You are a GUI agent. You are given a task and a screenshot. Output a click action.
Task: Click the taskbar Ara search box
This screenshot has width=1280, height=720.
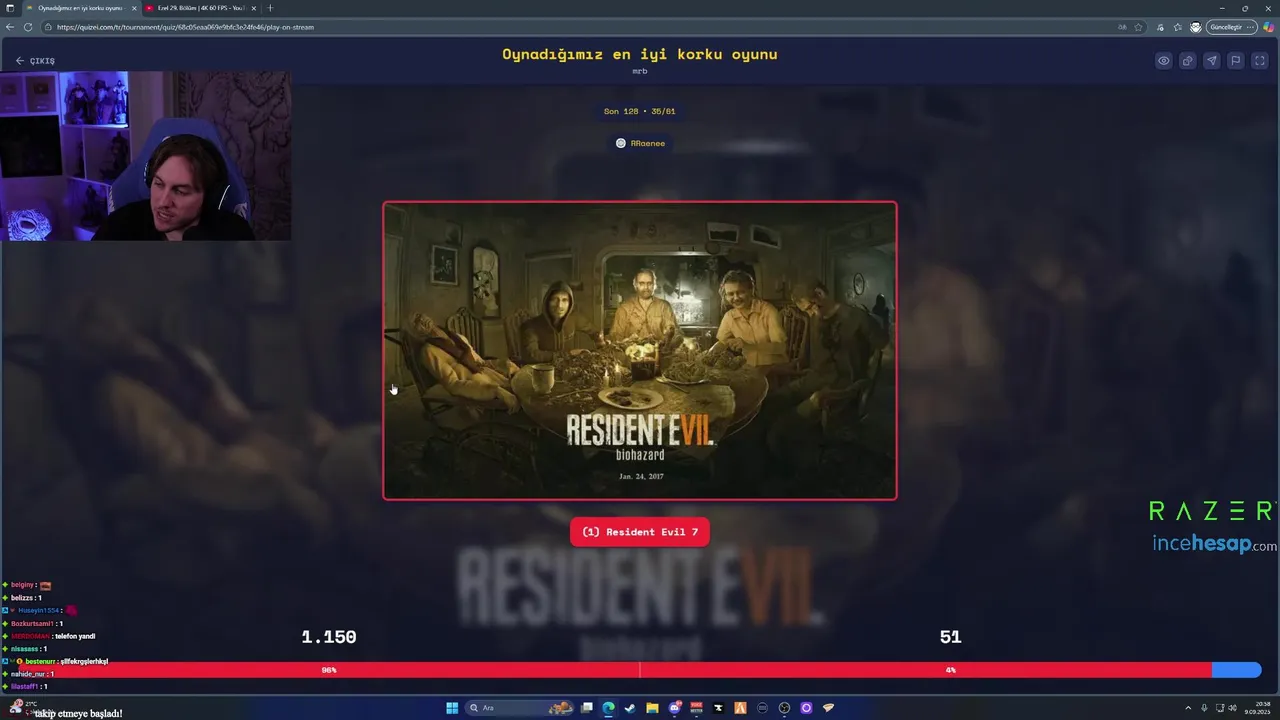click(520, 708)
